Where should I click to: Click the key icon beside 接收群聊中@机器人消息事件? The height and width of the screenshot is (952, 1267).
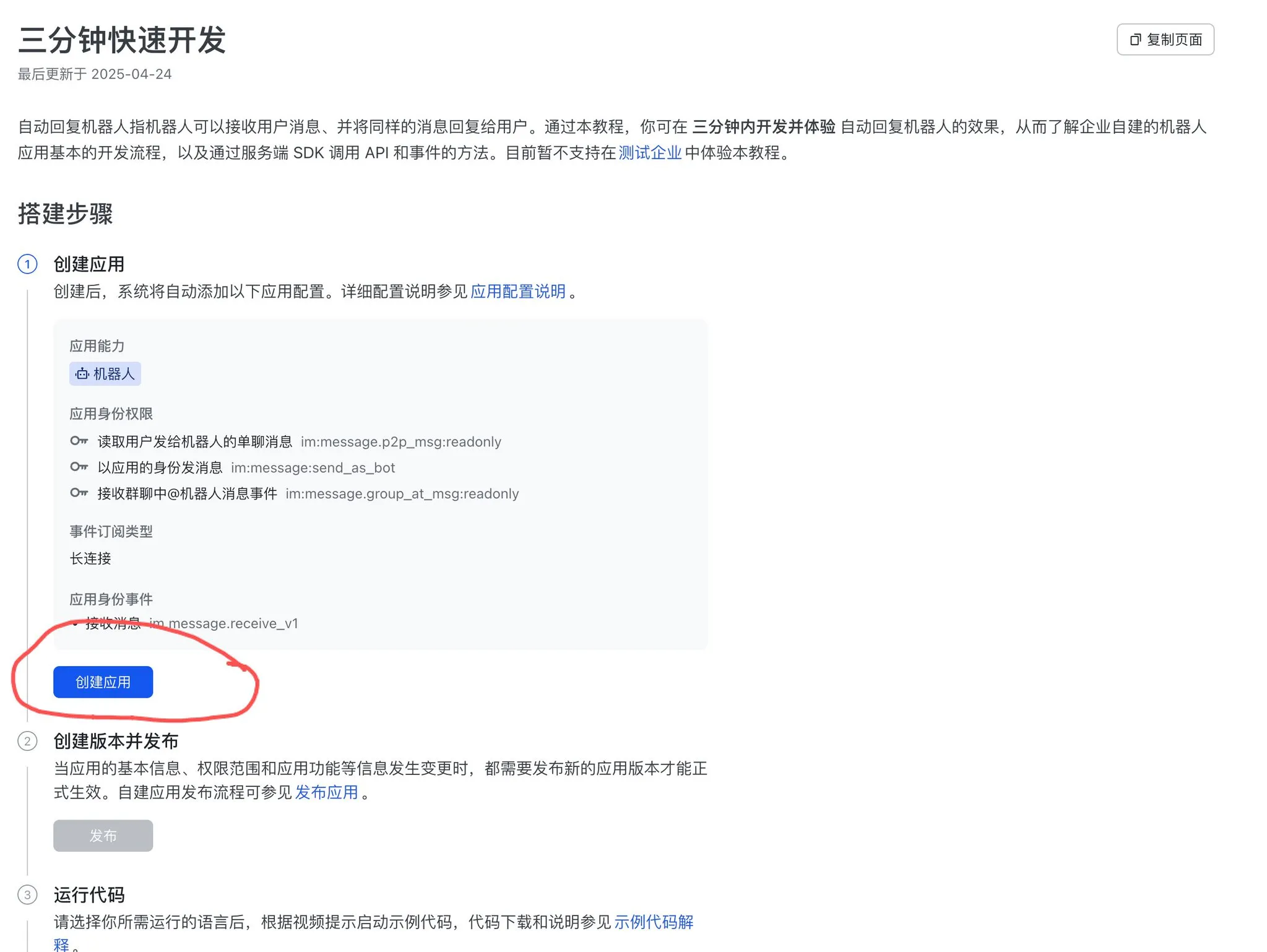coord(79,493)
